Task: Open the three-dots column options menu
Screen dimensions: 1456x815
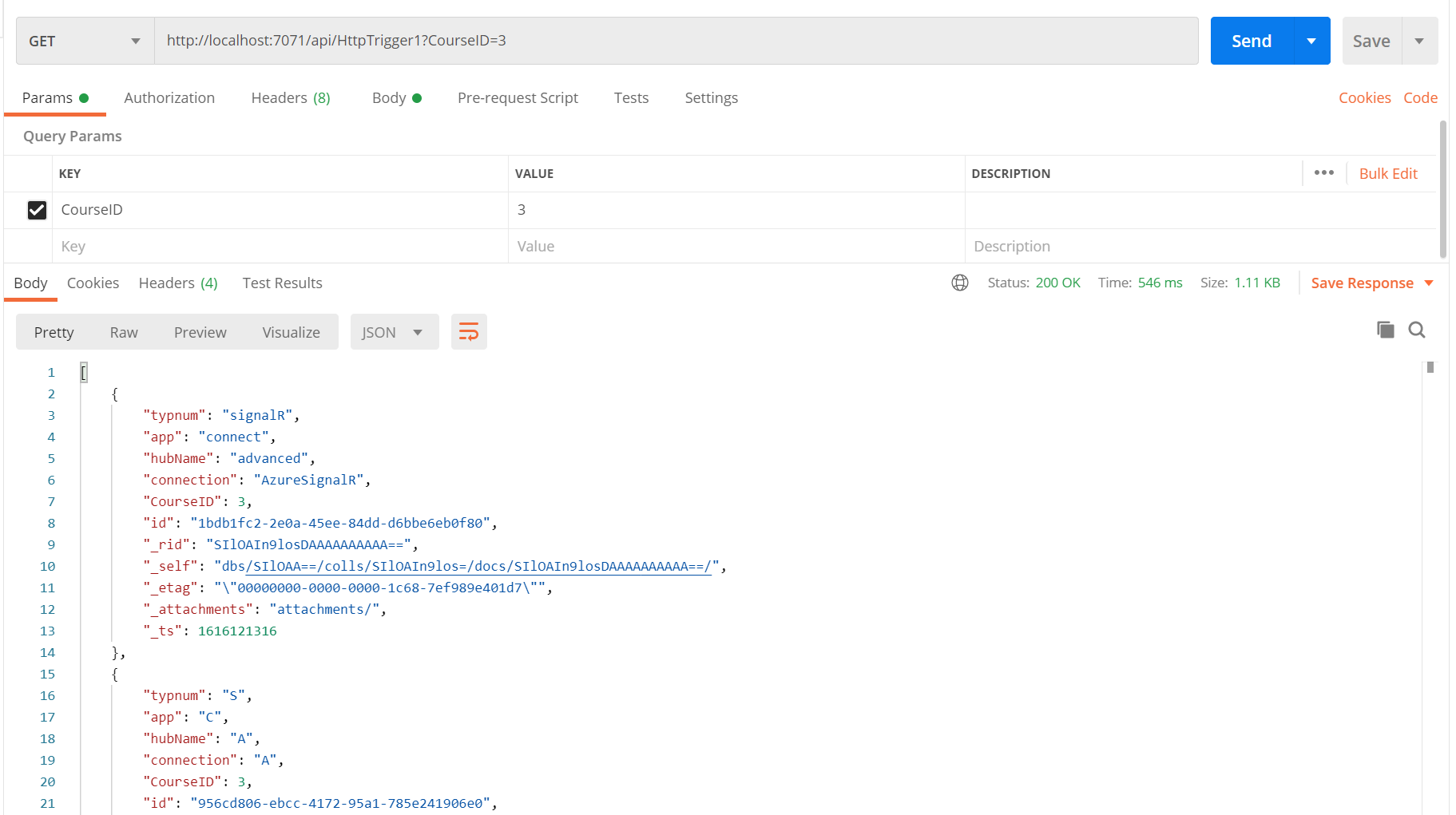Action: click(1324, 173)
